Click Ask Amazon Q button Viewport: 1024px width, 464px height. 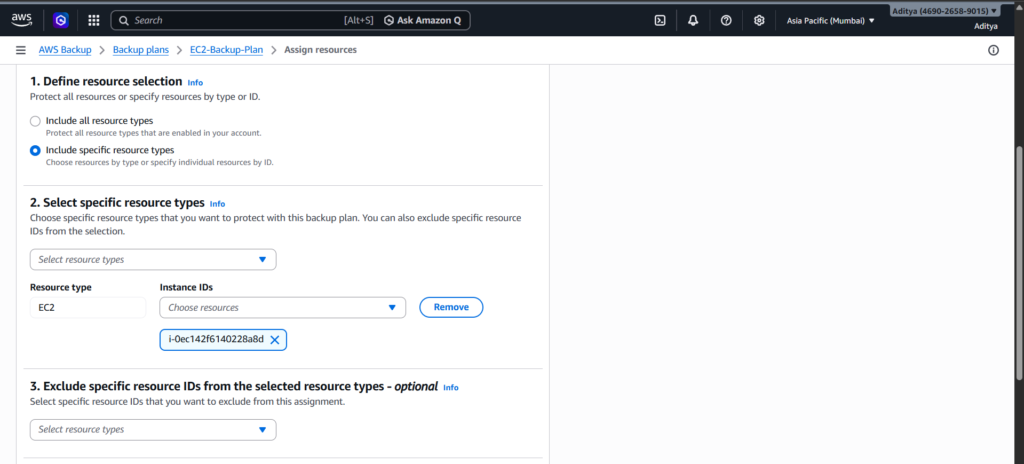(x=426, y=20)
